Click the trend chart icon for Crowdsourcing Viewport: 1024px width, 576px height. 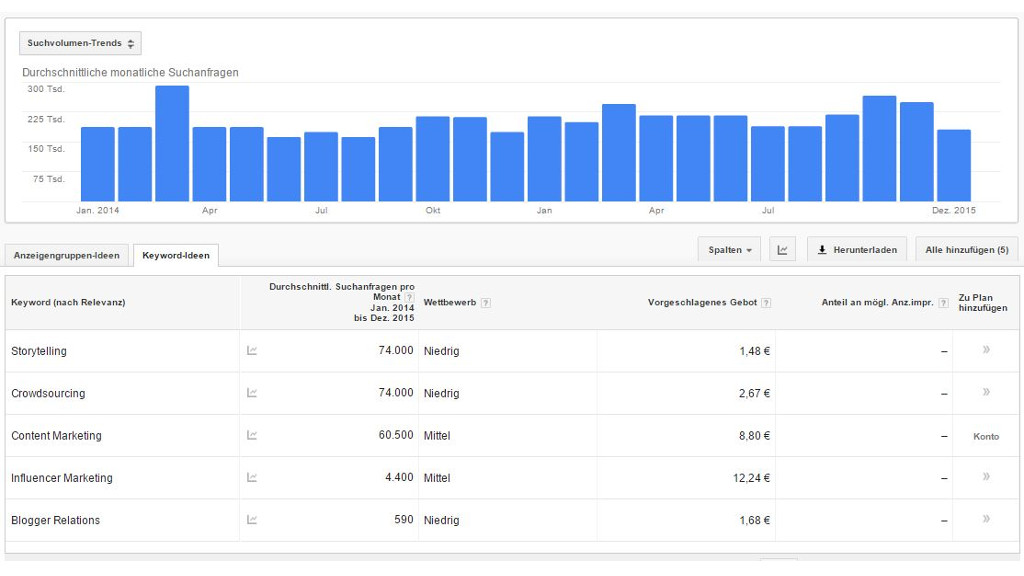click(x=252, y=393)
